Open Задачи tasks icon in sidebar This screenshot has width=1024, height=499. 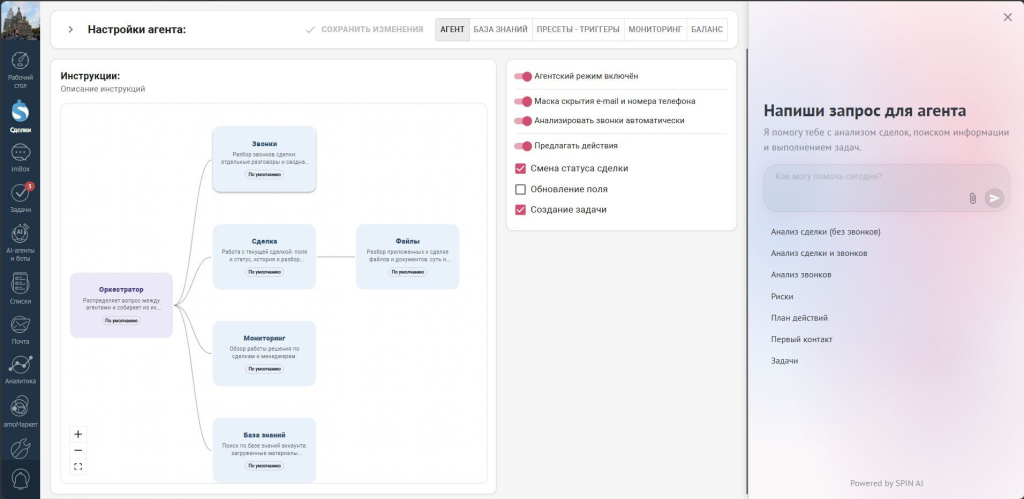[20, 193]
